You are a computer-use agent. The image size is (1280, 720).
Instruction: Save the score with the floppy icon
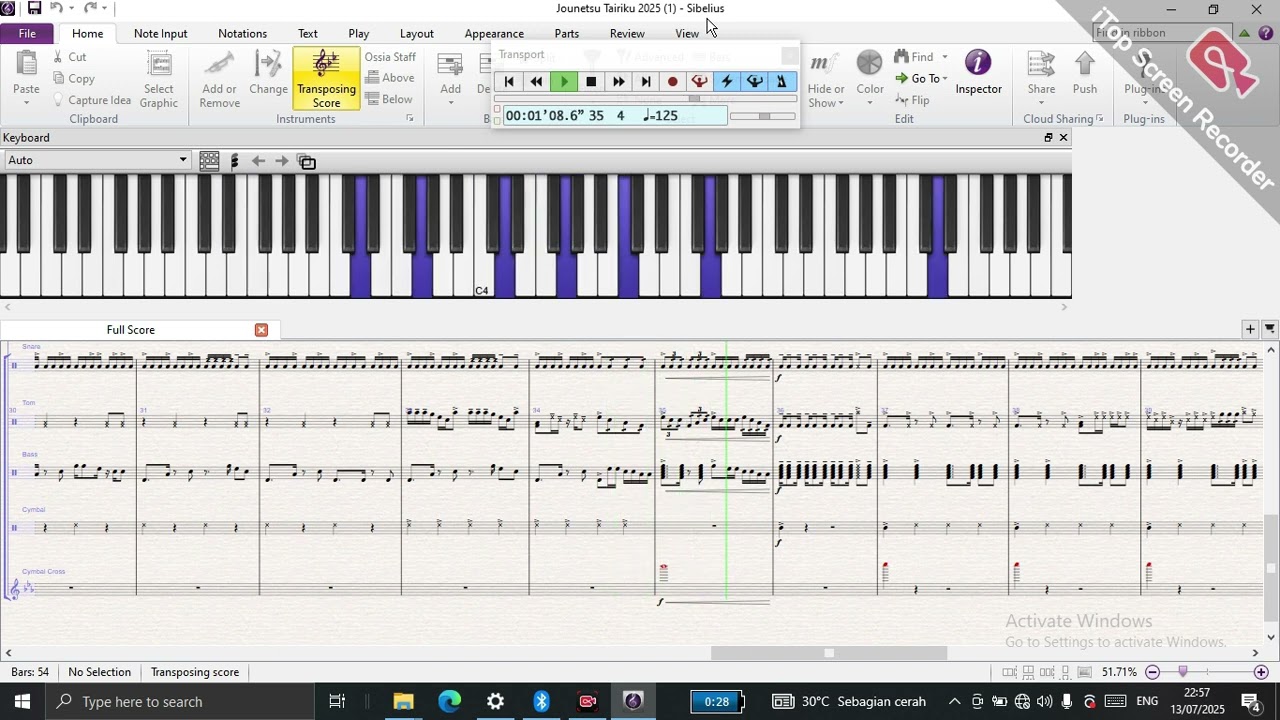pos(34,9)
